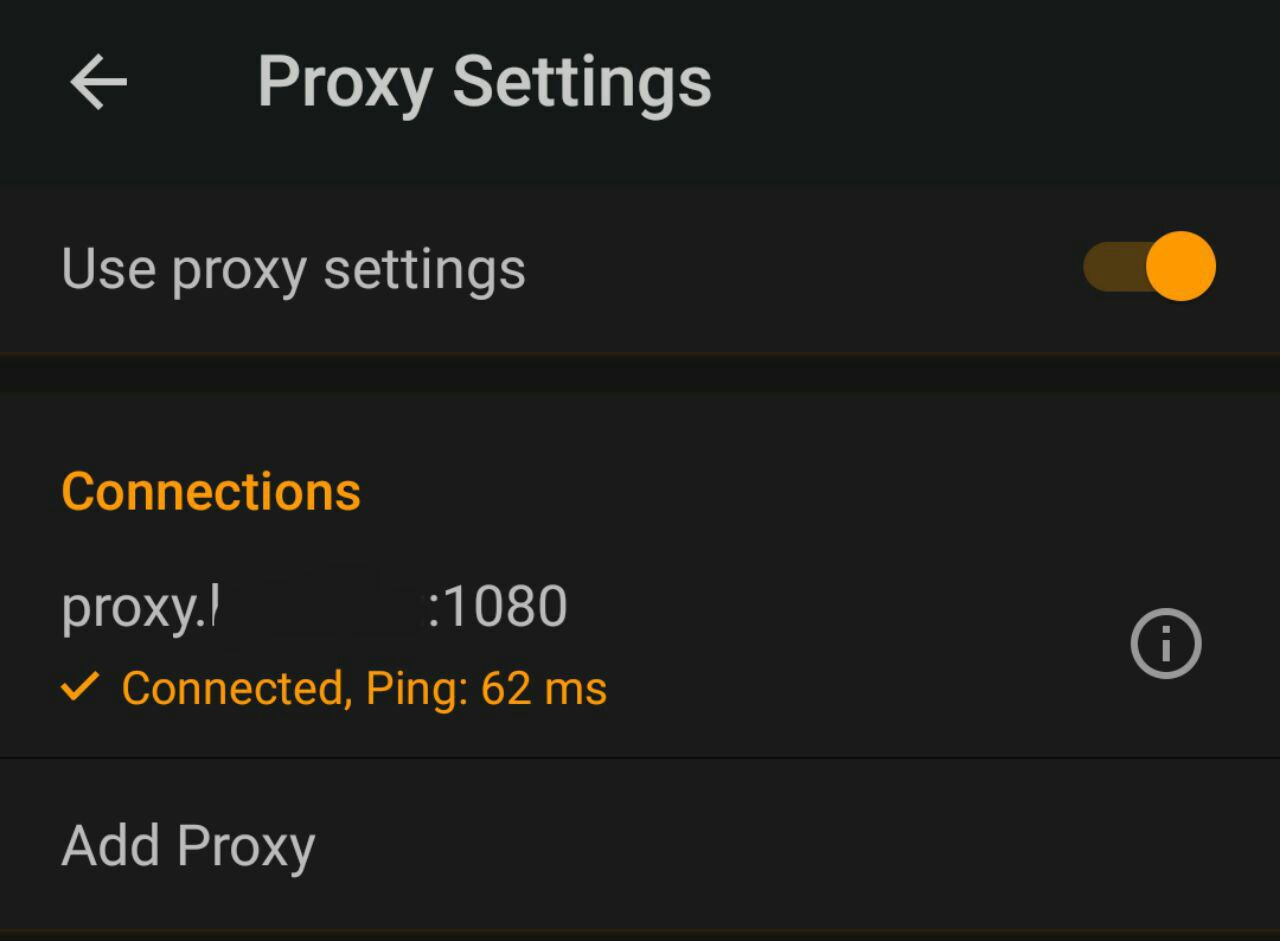
Task: Click the Connections section header
Action: pyautogui.click(x=211, y=492)
